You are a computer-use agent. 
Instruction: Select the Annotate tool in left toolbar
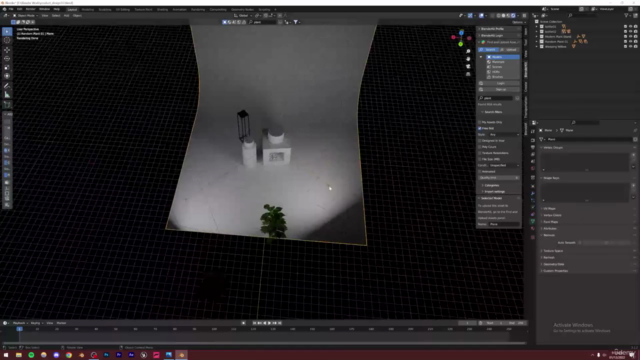(7, 86)
